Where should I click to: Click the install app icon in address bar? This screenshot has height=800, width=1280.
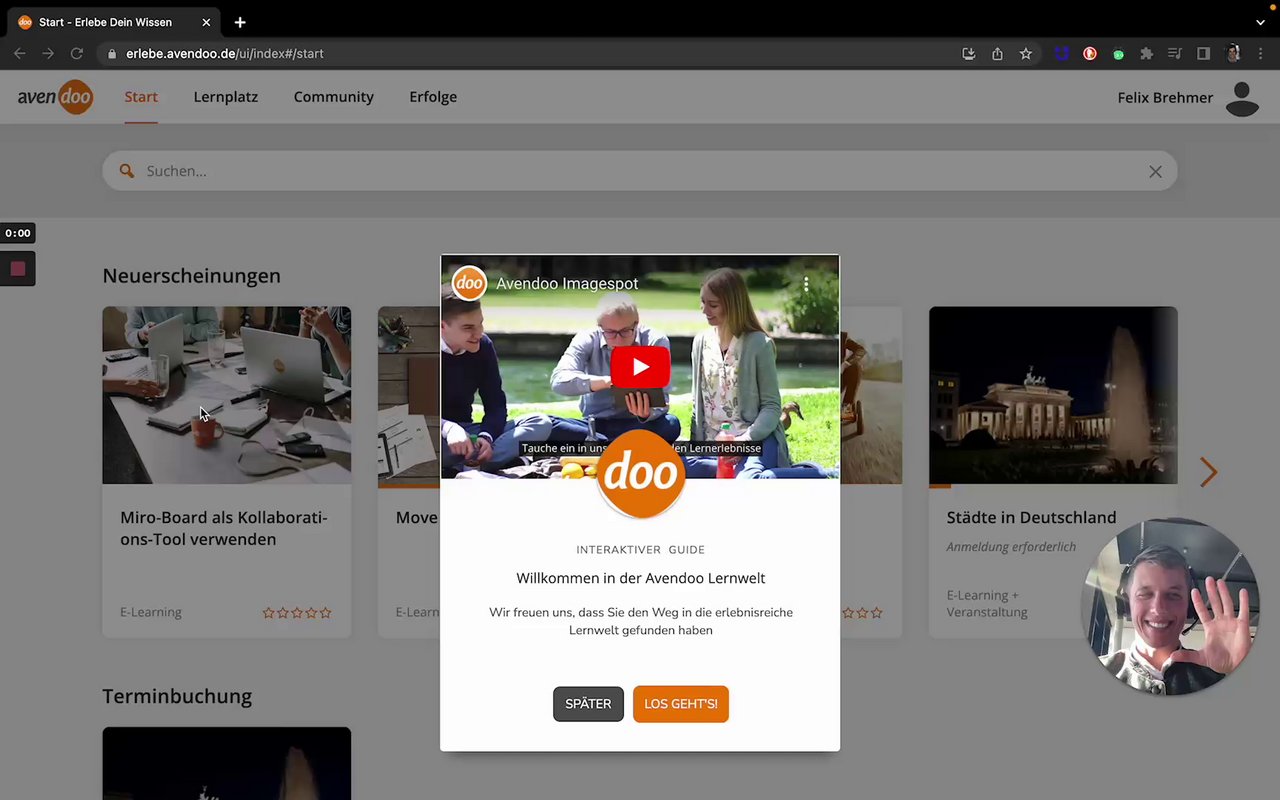(x=969, y=54)
